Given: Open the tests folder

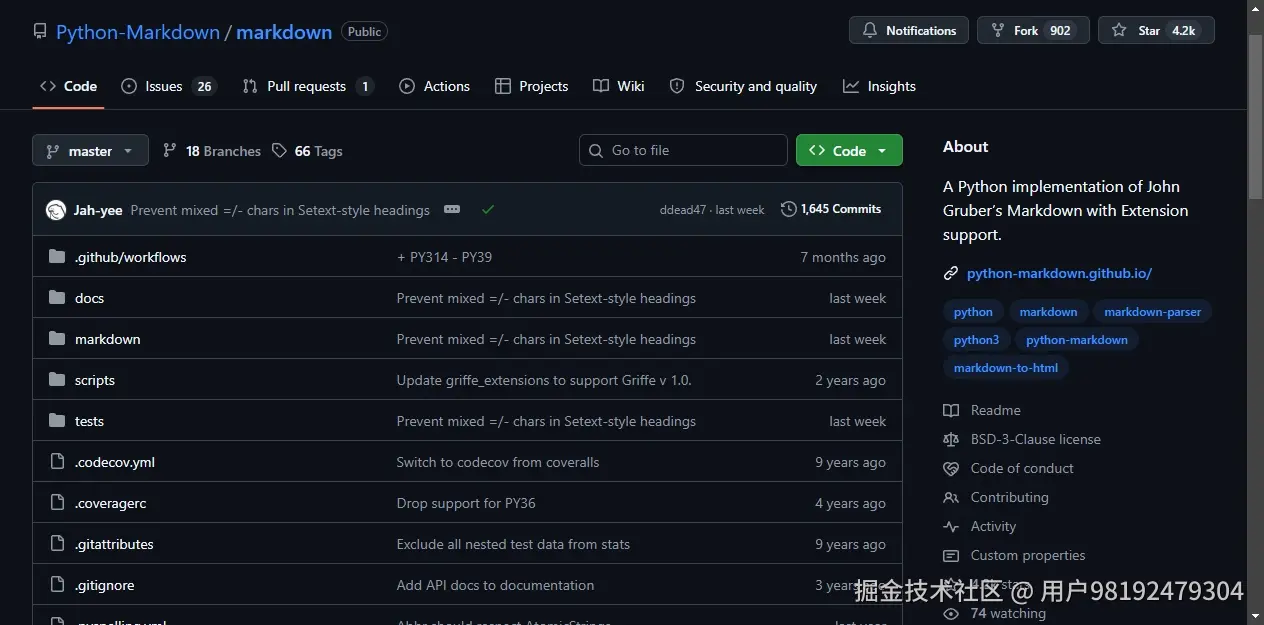Looking at the screenshot, I should (89, 421).
